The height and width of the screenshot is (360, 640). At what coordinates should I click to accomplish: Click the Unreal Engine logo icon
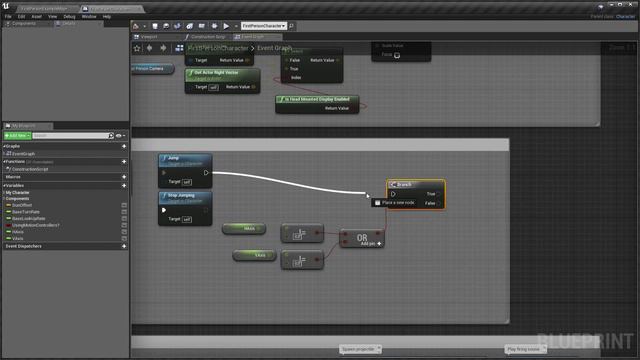pyautogui.click(x=6, y=6)
